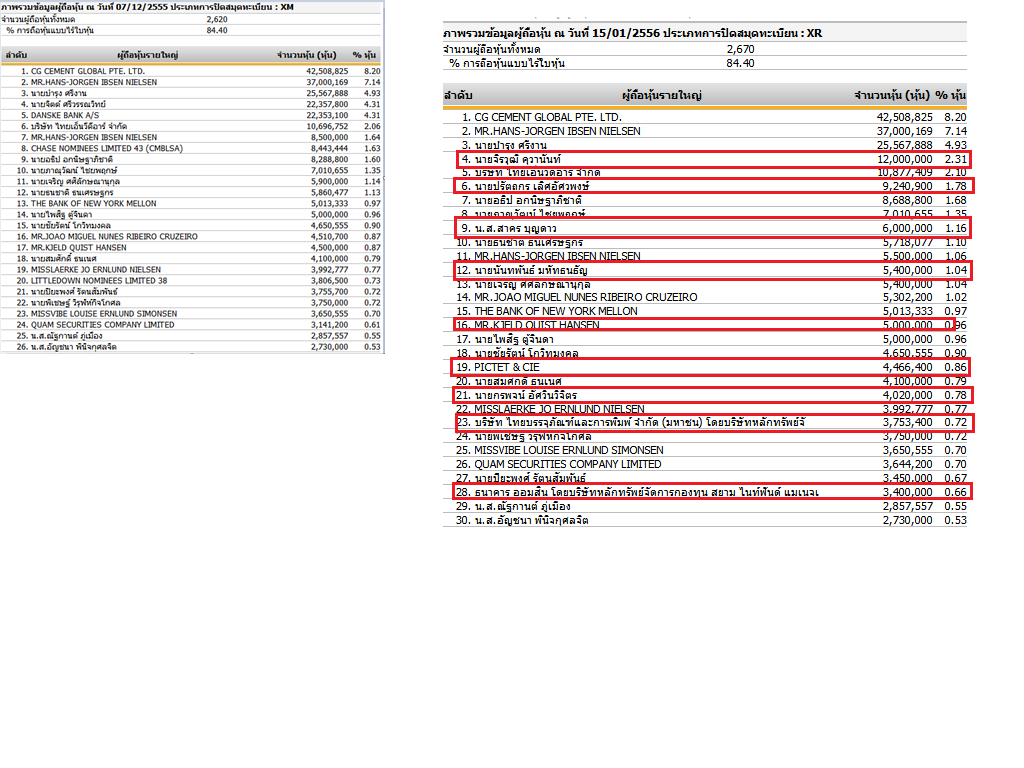Click MR.KJELD QUIST HANSEN in XM table
The height and width of the screenshot is (768, 1024).
(78, 248)
